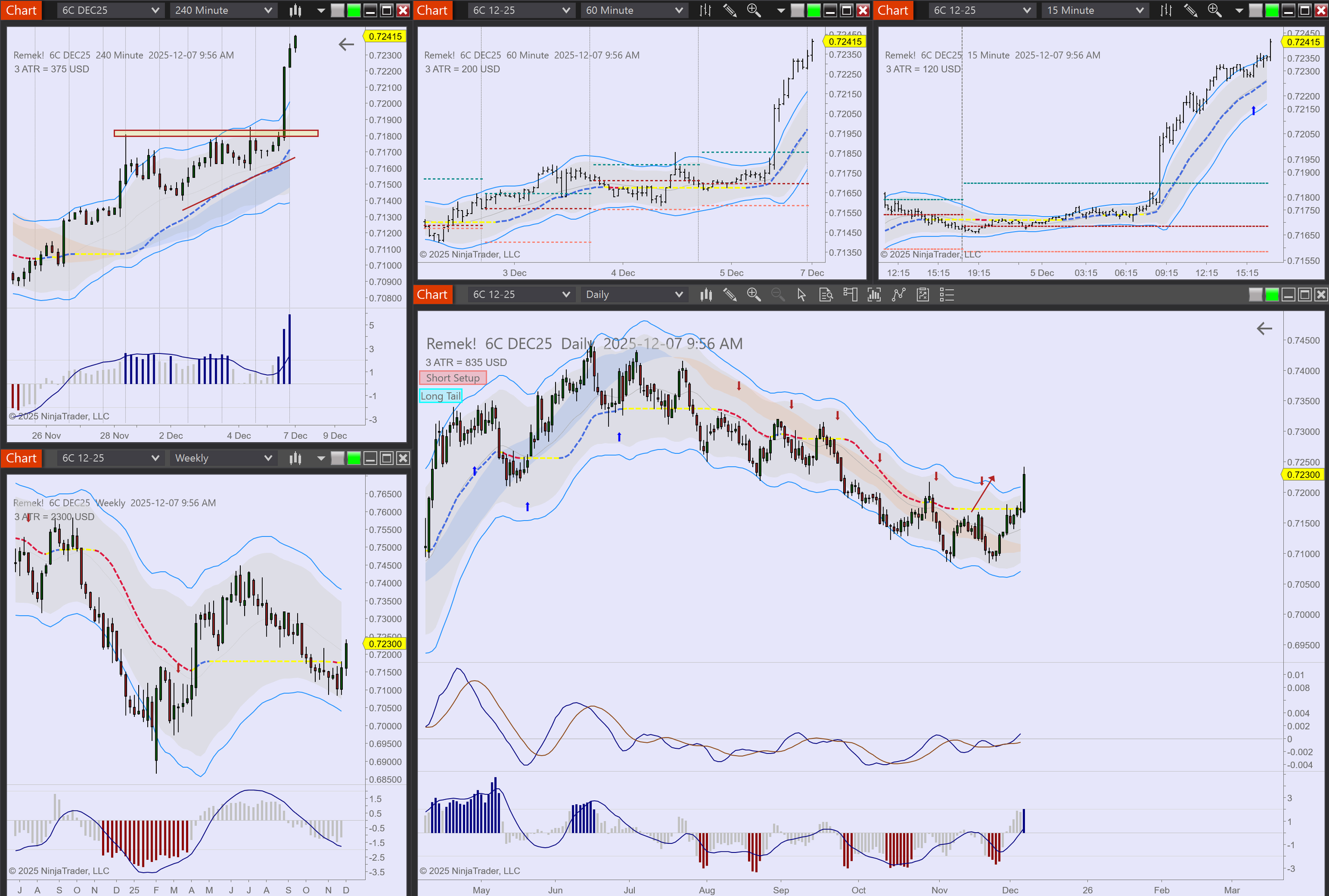Open Strategies icon in Daily chart toolbar

click(898, 295)
